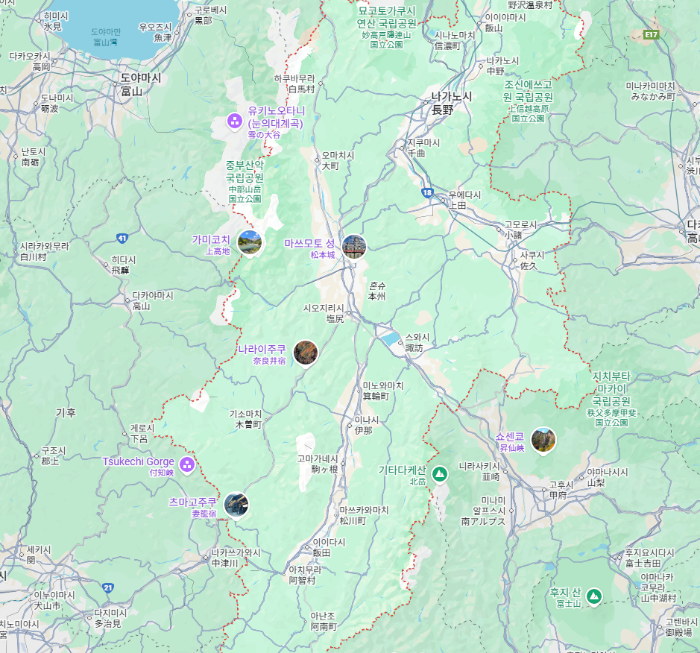
Task: Select the 미나카미마치 town label
Action: [x=650, y=91]
